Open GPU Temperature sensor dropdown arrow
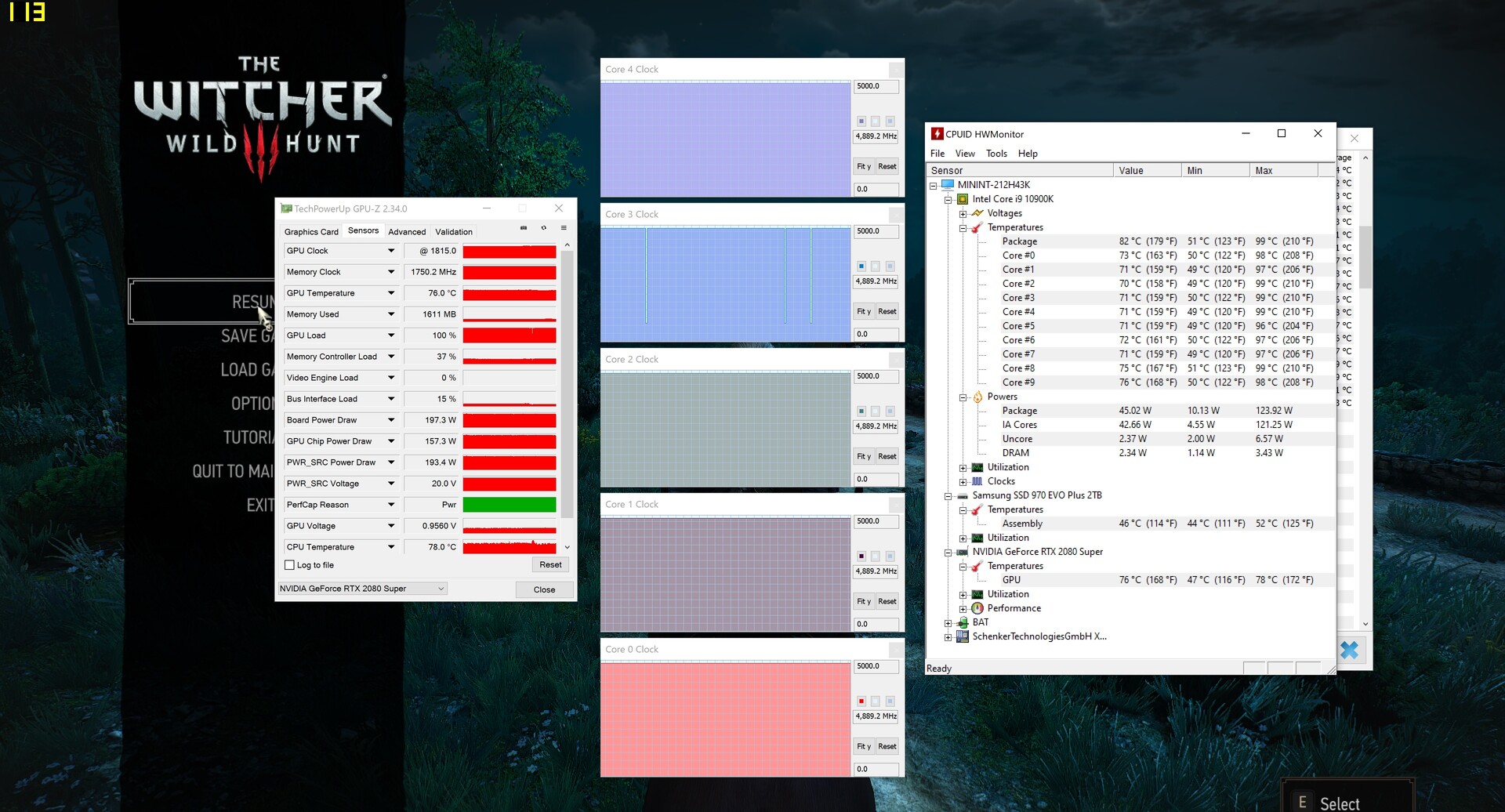The image size is (1505, 812). [391, 293]
